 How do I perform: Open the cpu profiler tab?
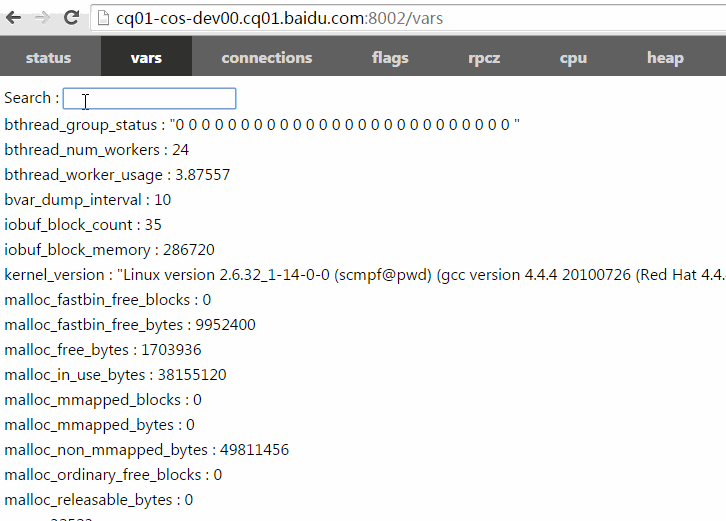[573, 58]
